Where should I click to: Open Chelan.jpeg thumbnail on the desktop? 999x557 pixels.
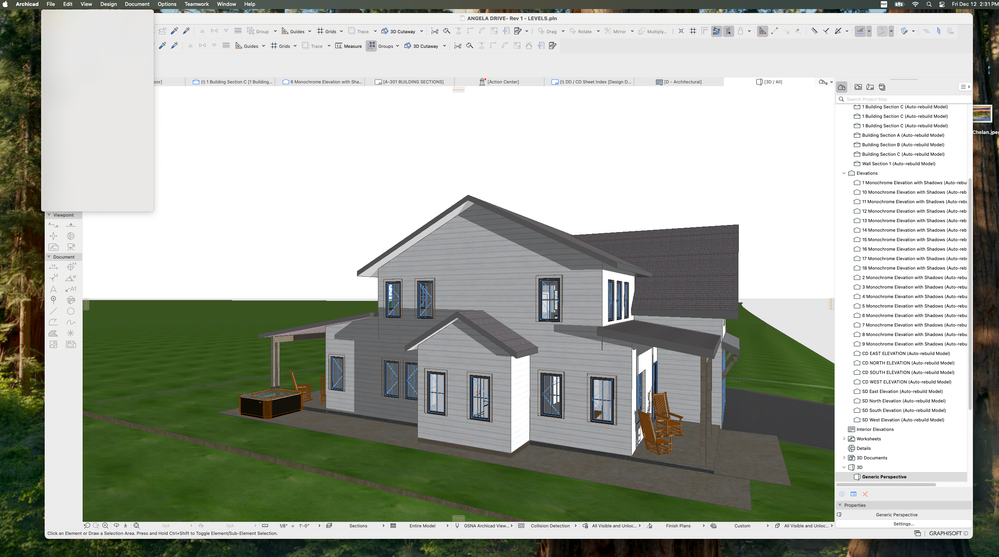coord(982,115)
